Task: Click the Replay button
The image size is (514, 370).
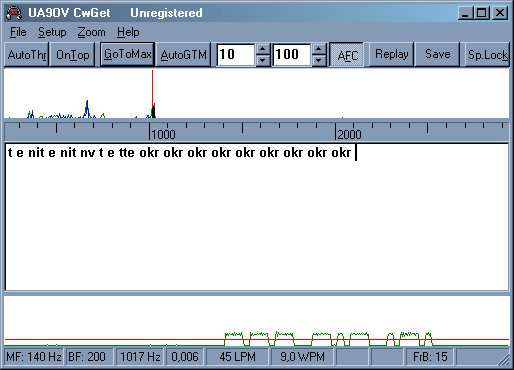Action: 391,54
